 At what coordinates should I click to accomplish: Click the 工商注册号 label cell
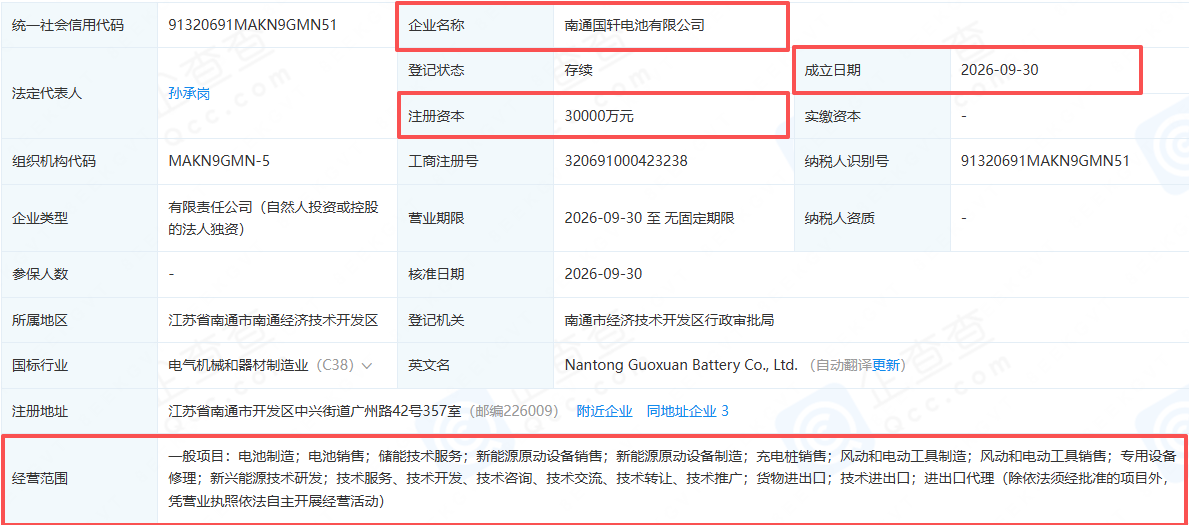(475, 161)
